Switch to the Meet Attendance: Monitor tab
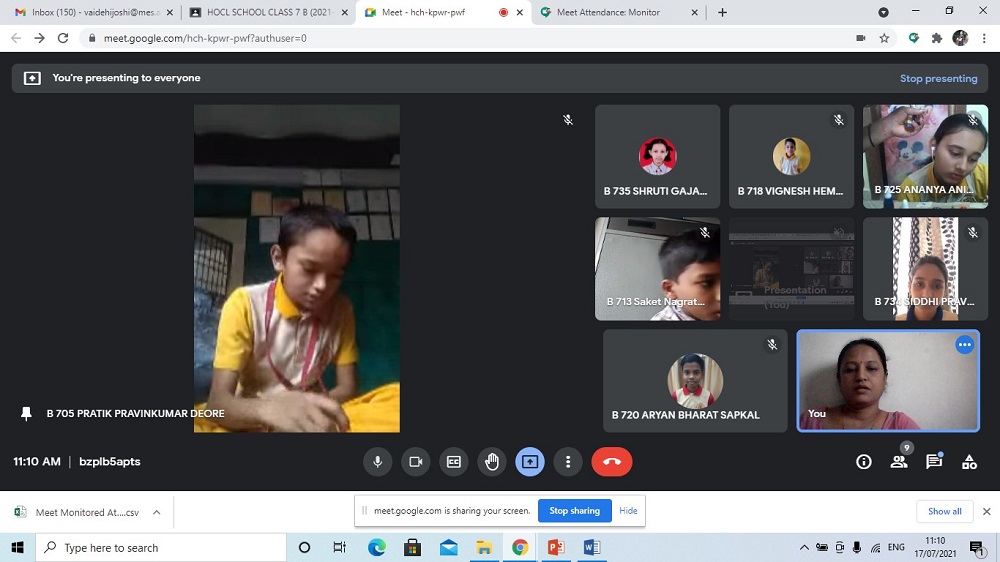1000x562 pixels. coord(615,12)
